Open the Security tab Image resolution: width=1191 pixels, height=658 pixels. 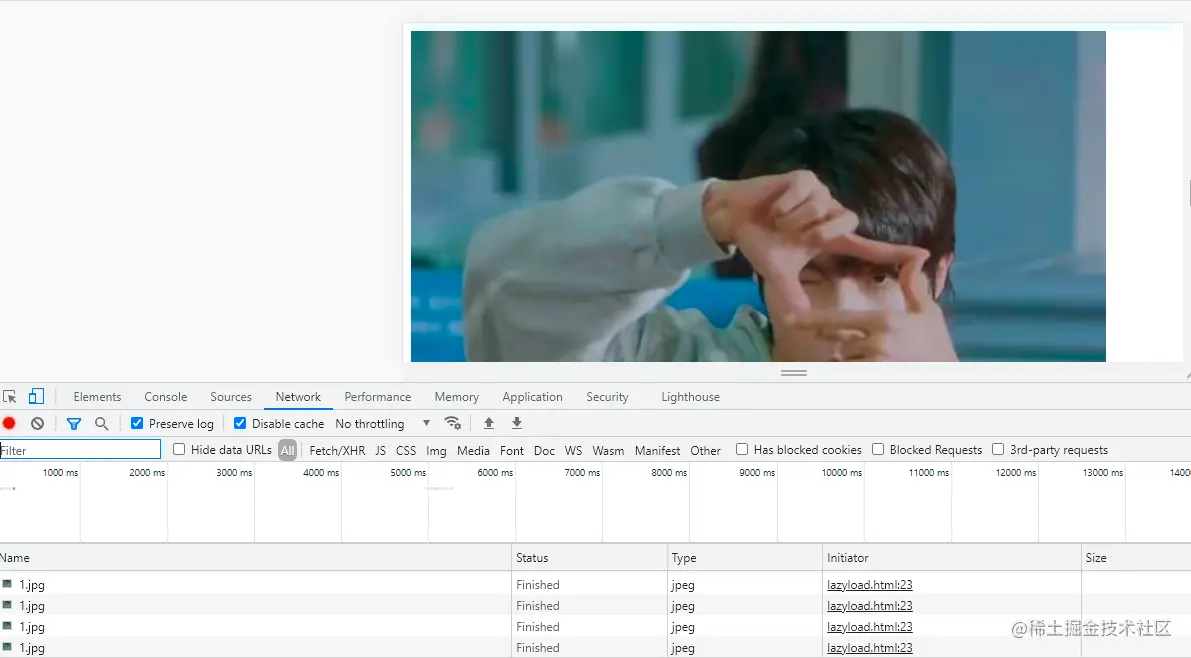click(x=608, y=397)
